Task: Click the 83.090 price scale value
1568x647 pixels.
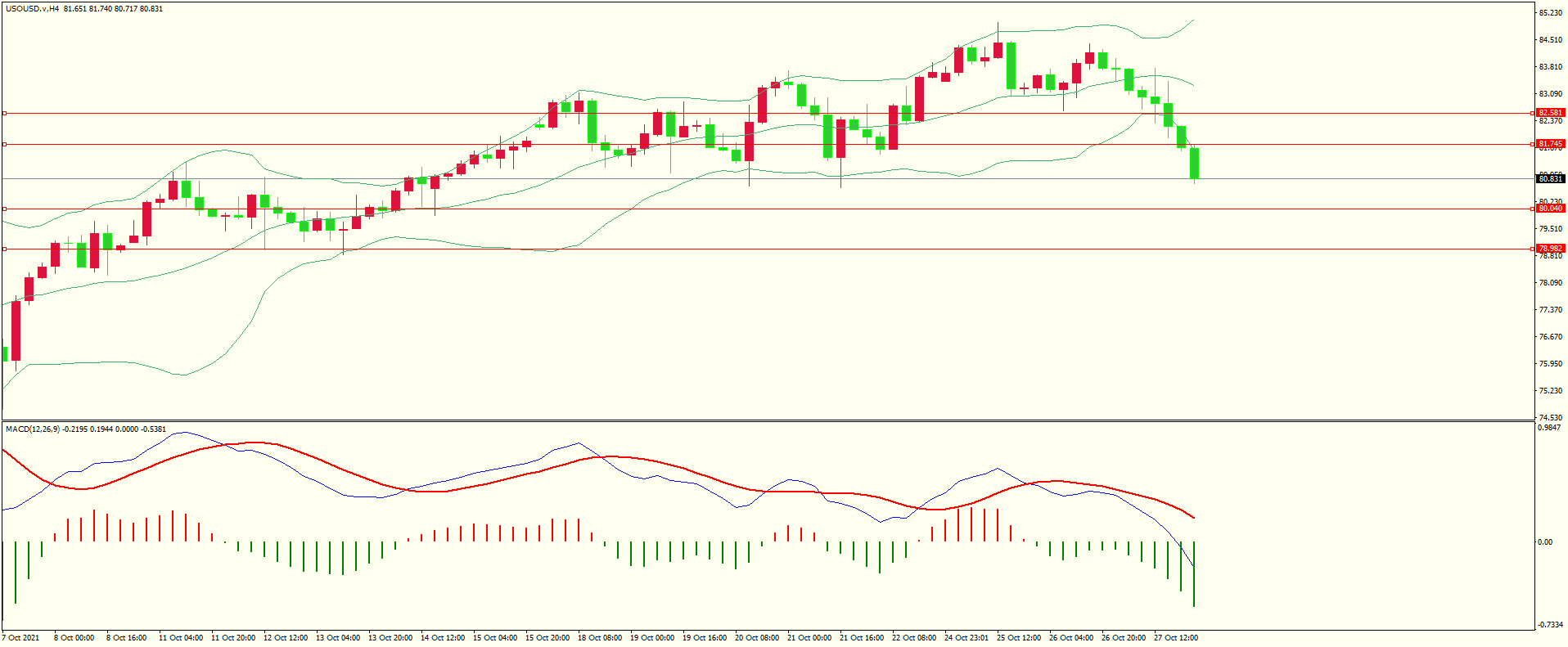Action: click(1550, 94)
